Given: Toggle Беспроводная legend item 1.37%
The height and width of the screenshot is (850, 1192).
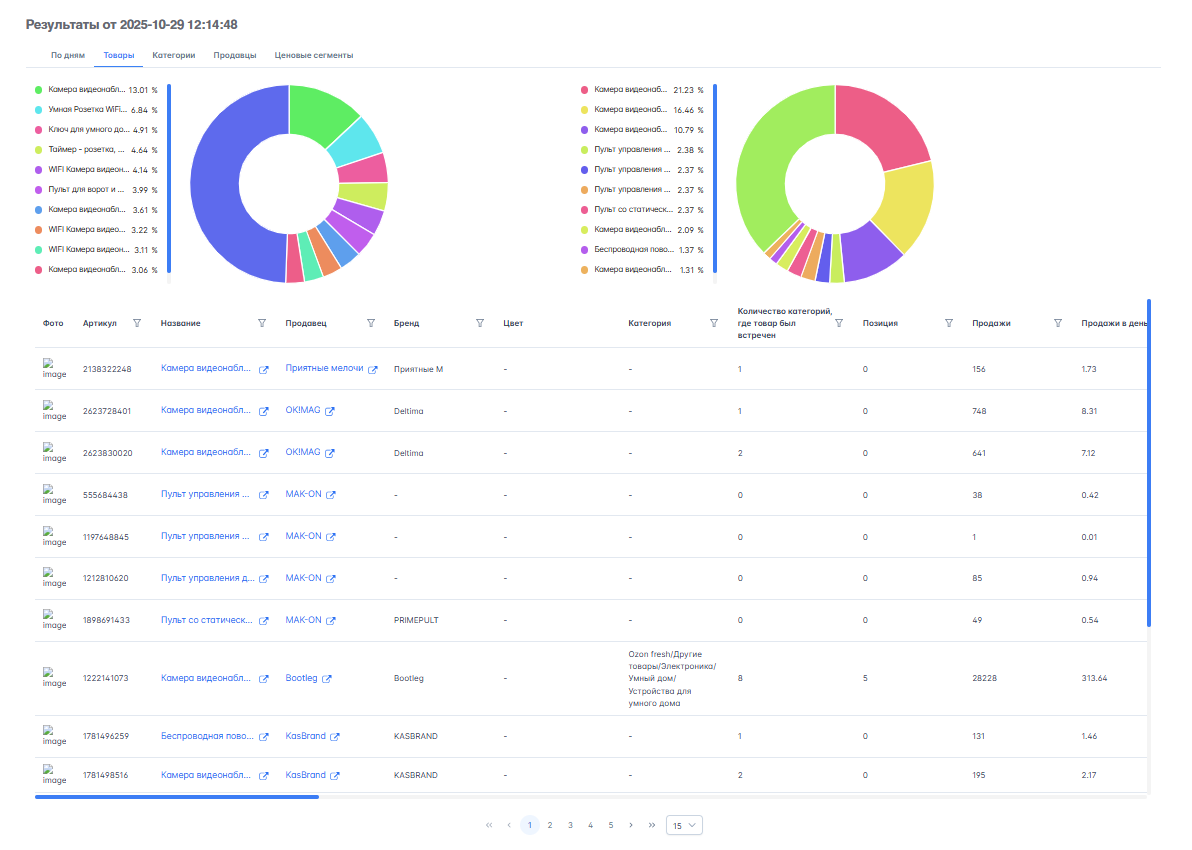Looking at the screenshot, I should 635,250.
